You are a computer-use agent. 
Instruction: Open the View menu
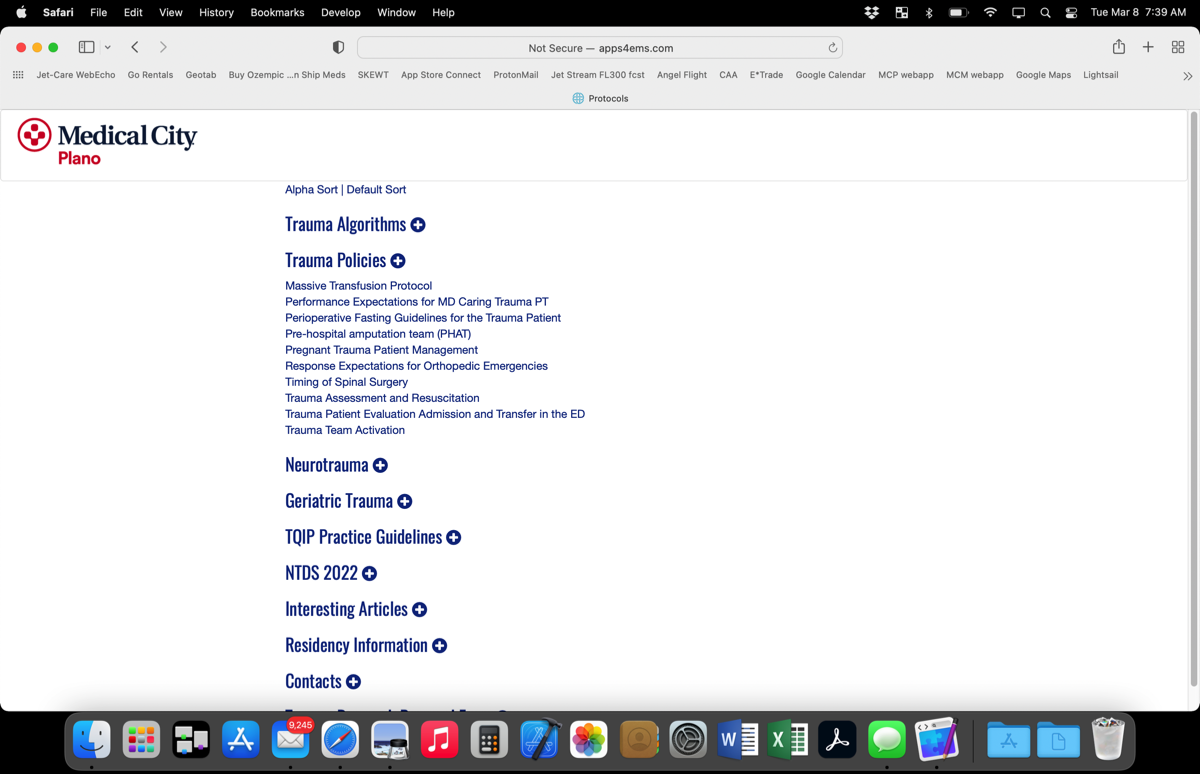171,13
